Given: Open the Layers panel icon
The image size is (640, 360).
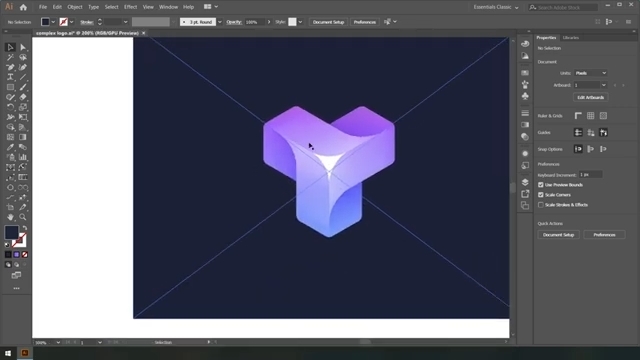Looking at the screenshot, I should [525, 182].
